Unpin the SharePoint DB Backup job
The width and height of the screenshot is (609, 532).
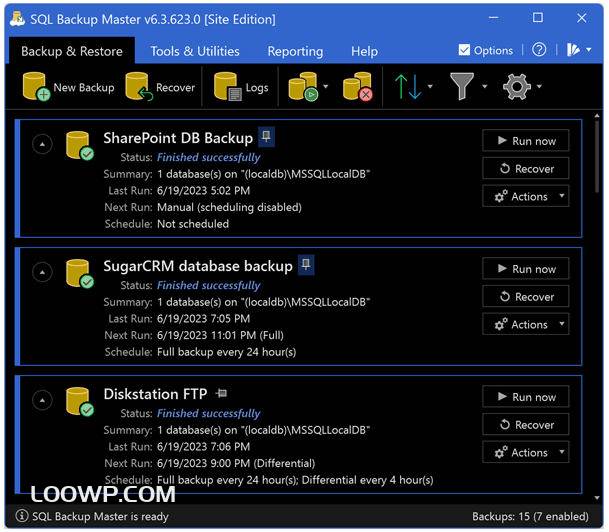(266, 137)
